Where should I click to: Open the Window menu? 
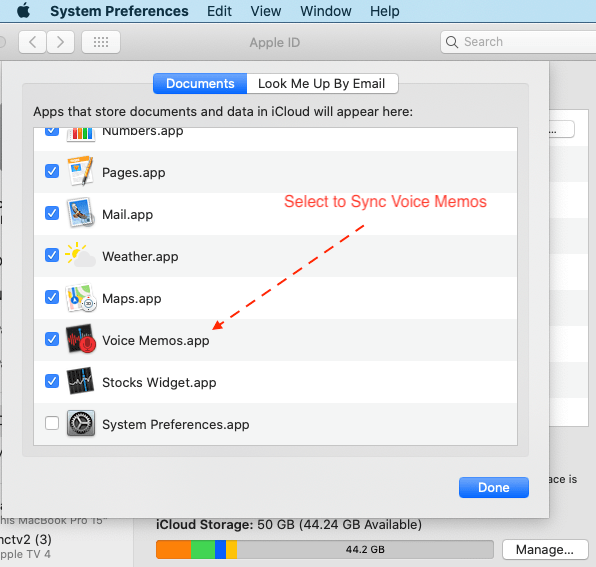(325, 11)
